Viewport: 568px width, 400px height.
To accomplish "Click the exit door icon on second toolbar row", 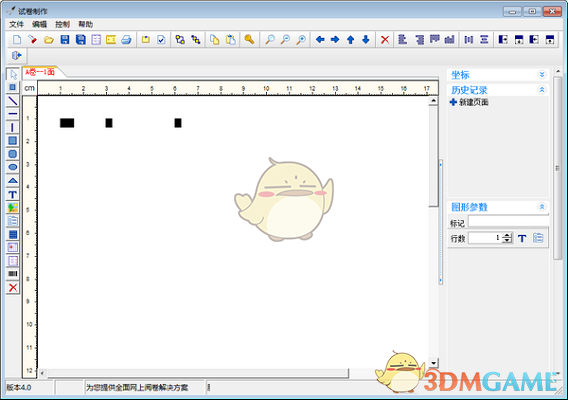I will click(x=17, y=55).
